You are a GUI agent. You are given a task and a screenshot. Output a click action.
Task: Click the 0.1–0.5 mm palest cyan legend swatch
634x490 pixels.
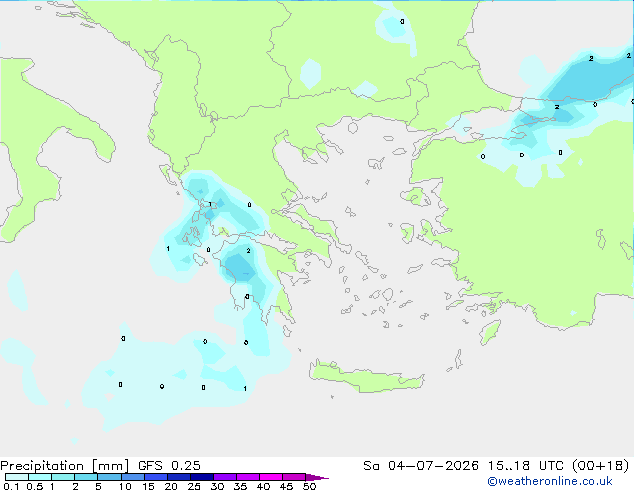[17, 477]
